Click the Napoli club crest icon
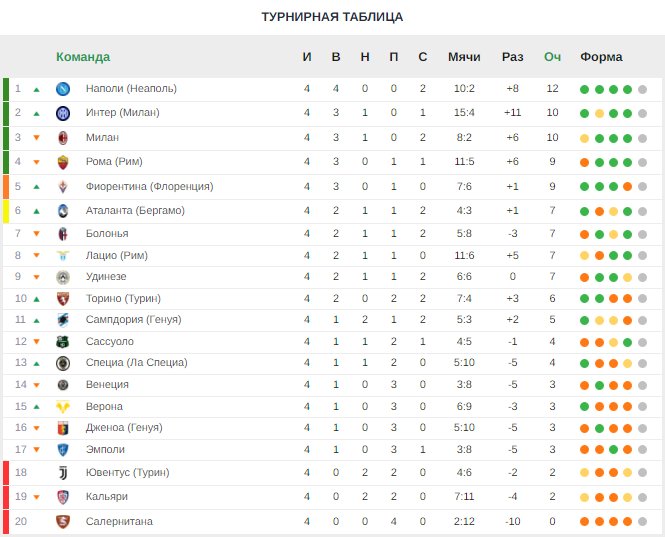 tap(63, 89)
